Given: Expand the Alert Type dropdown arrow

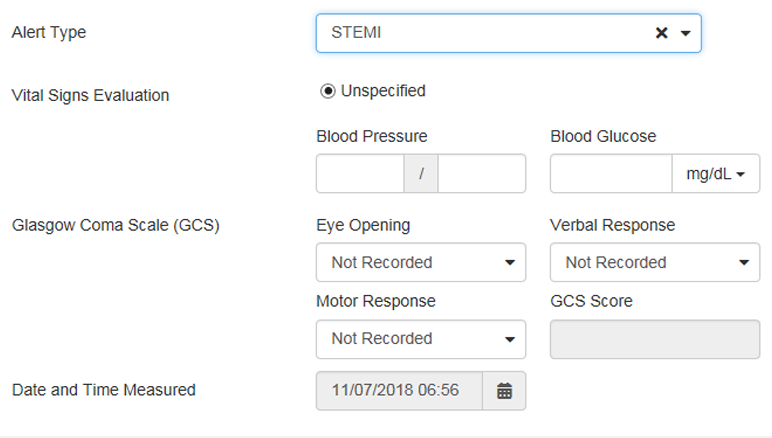Looking at the screenshot, I should 685,33.
